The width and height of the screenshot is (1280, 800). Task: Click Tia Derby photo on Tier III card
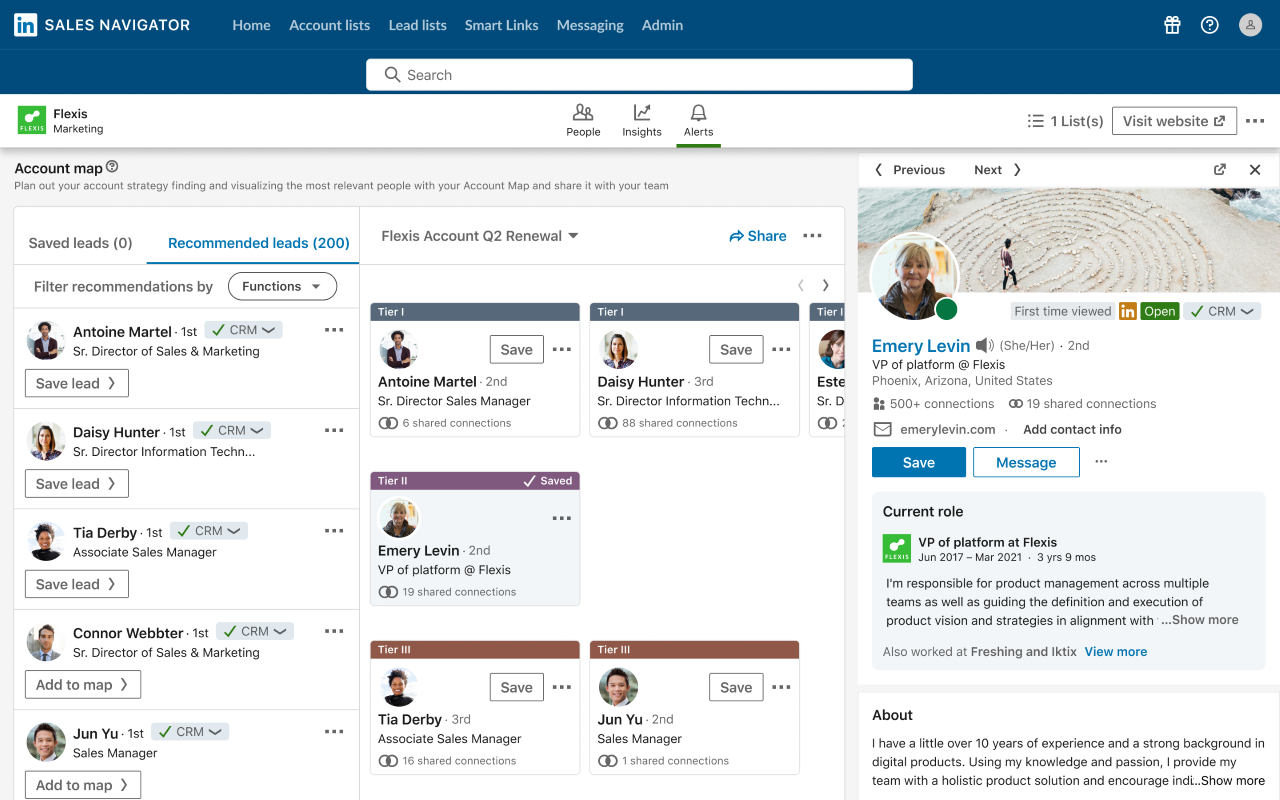[398, 687]
